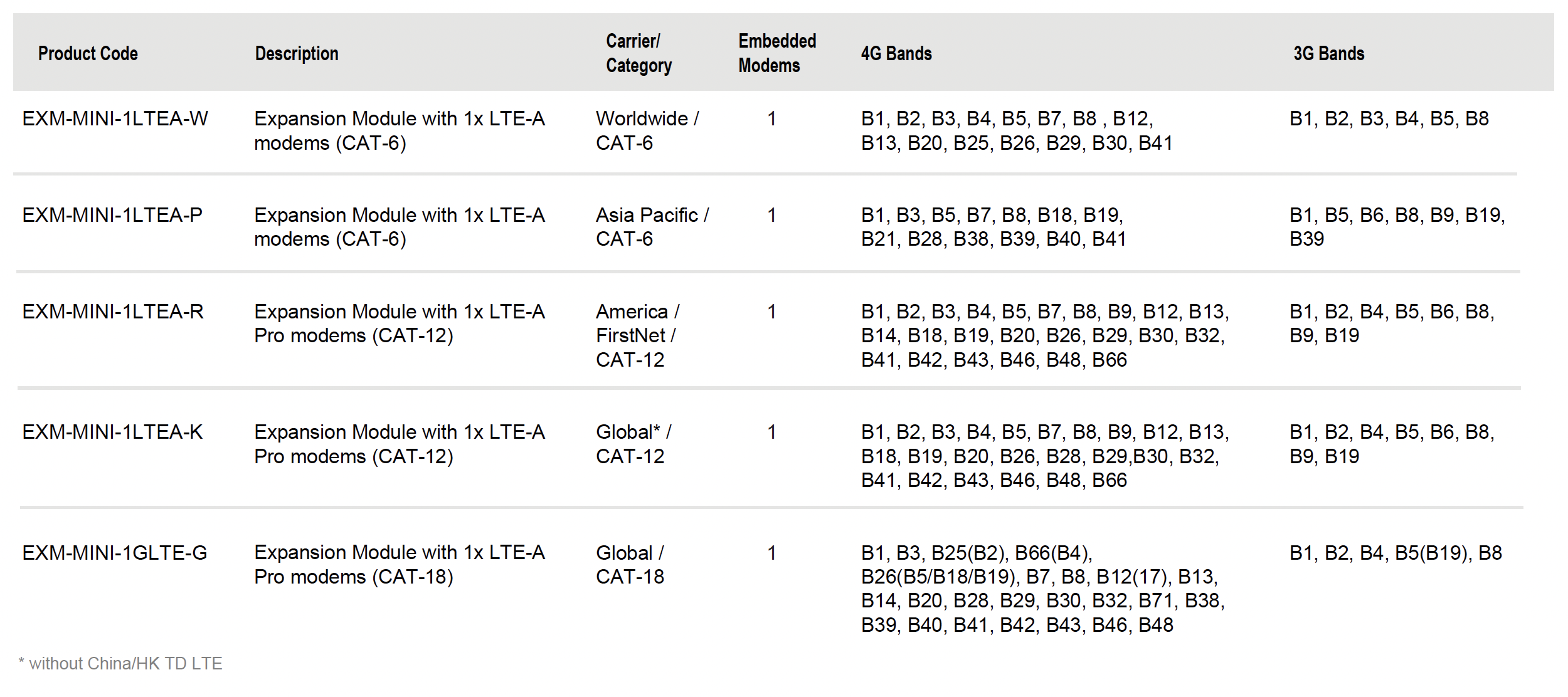Click the Embedded Modems column header
Screen dimensions: 1568x697
coord(776,53)
